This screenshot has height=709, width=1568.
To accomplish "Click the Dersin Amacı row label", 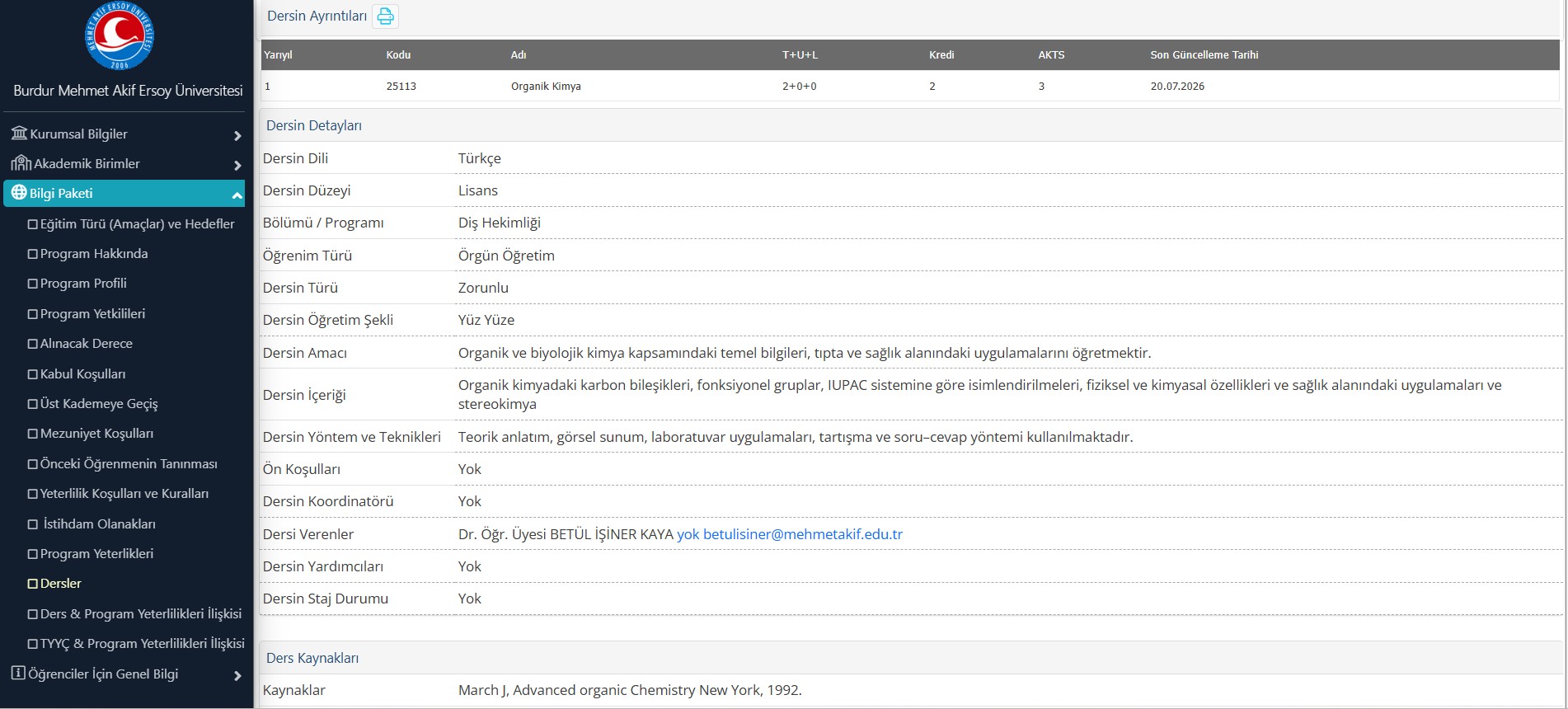I will (305, 353).
